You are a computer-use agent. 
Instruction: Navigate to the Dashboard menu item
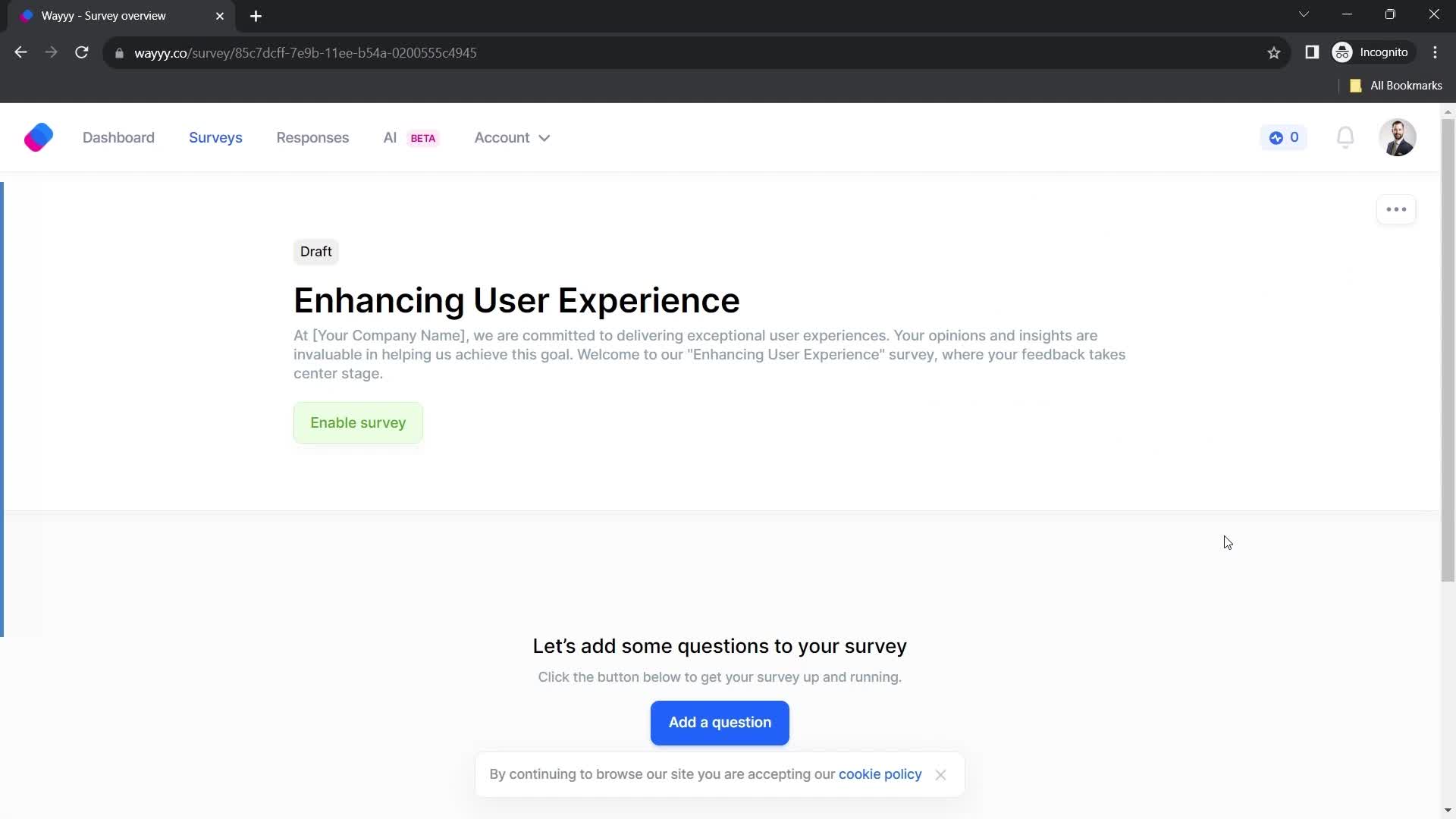point(118,137)
